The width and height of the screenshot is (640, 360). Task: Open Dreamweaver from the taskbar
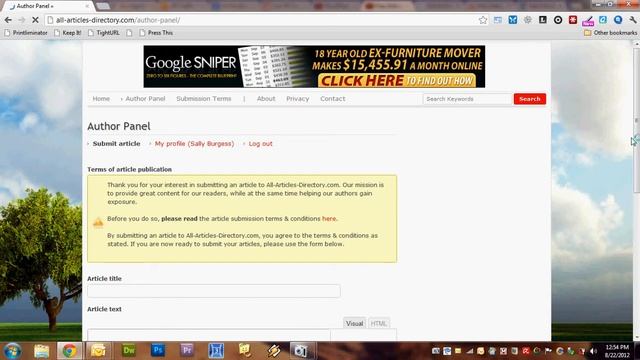point(129,351)
